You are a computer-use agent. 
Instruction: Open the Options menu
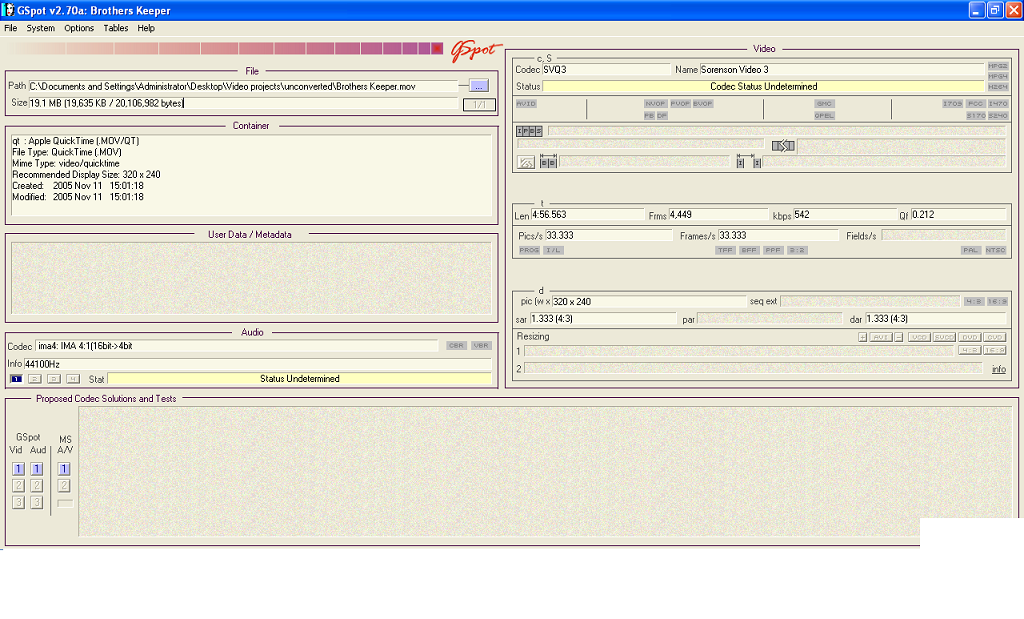pyautogui.click(x=79, y=28)
